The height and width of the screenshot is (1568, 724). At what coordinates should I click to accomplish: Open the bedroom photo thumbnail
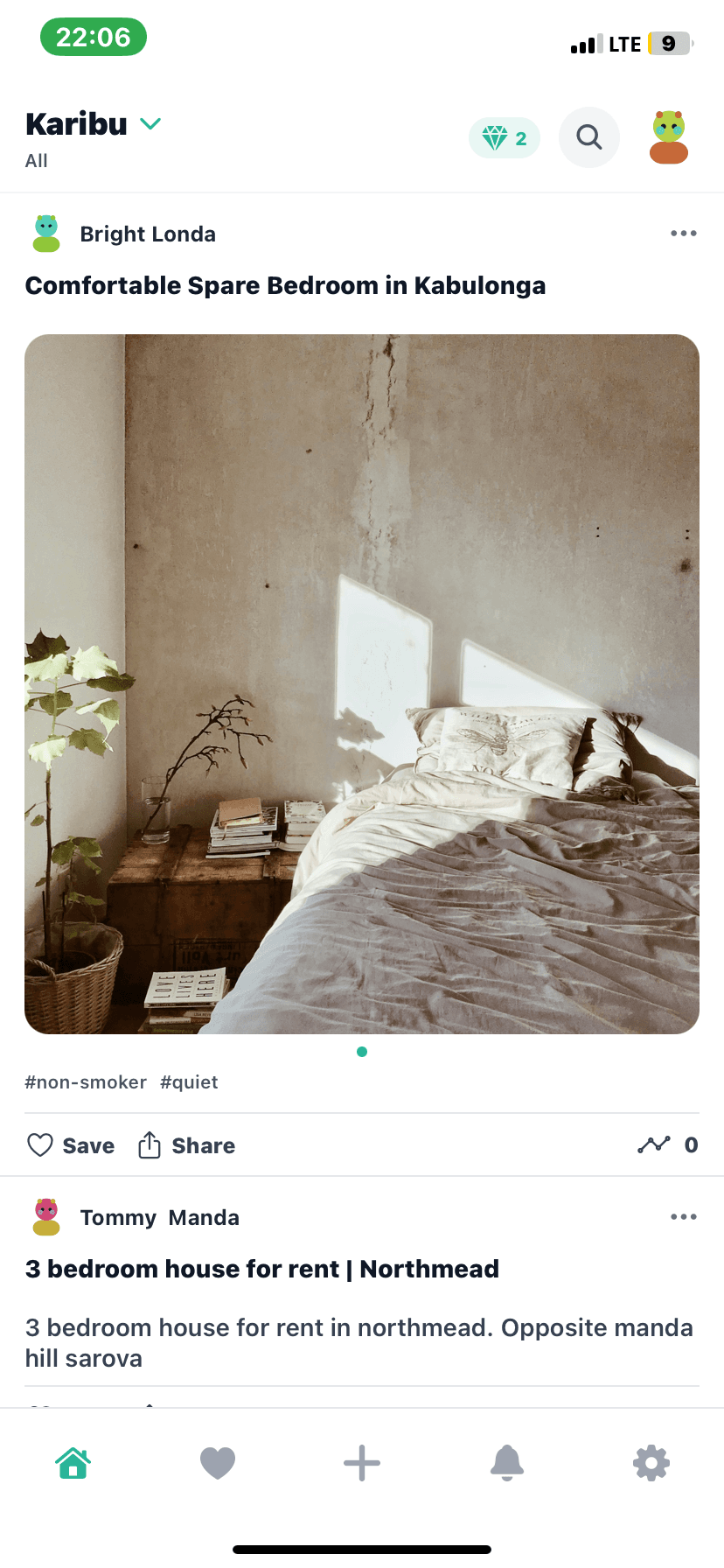[x=362, y=684]
